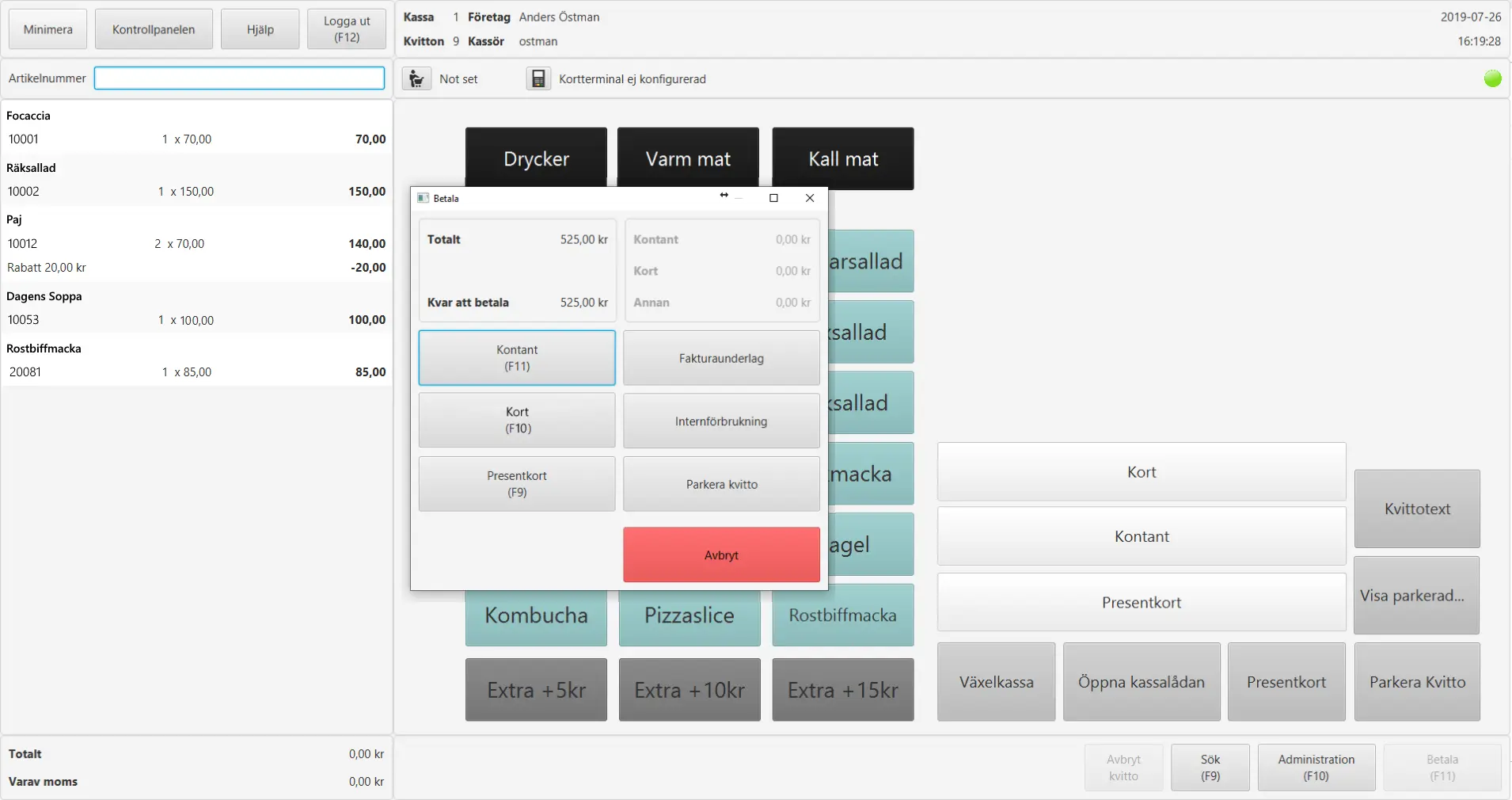1512x800 pixels.
Task: Select Internförbrukning option
Action: pos(720,421)
